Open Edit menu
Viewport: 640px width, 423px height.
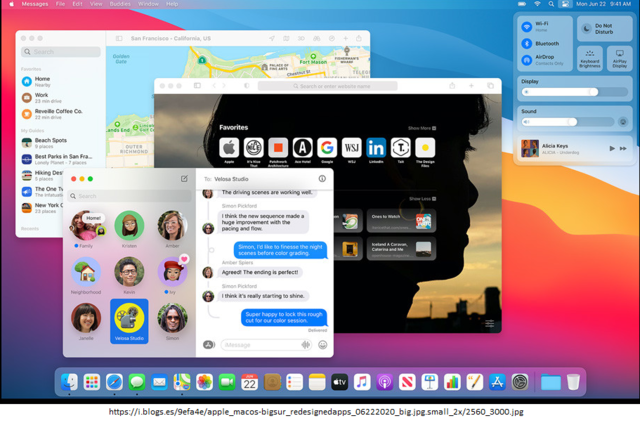coord(77,4)
